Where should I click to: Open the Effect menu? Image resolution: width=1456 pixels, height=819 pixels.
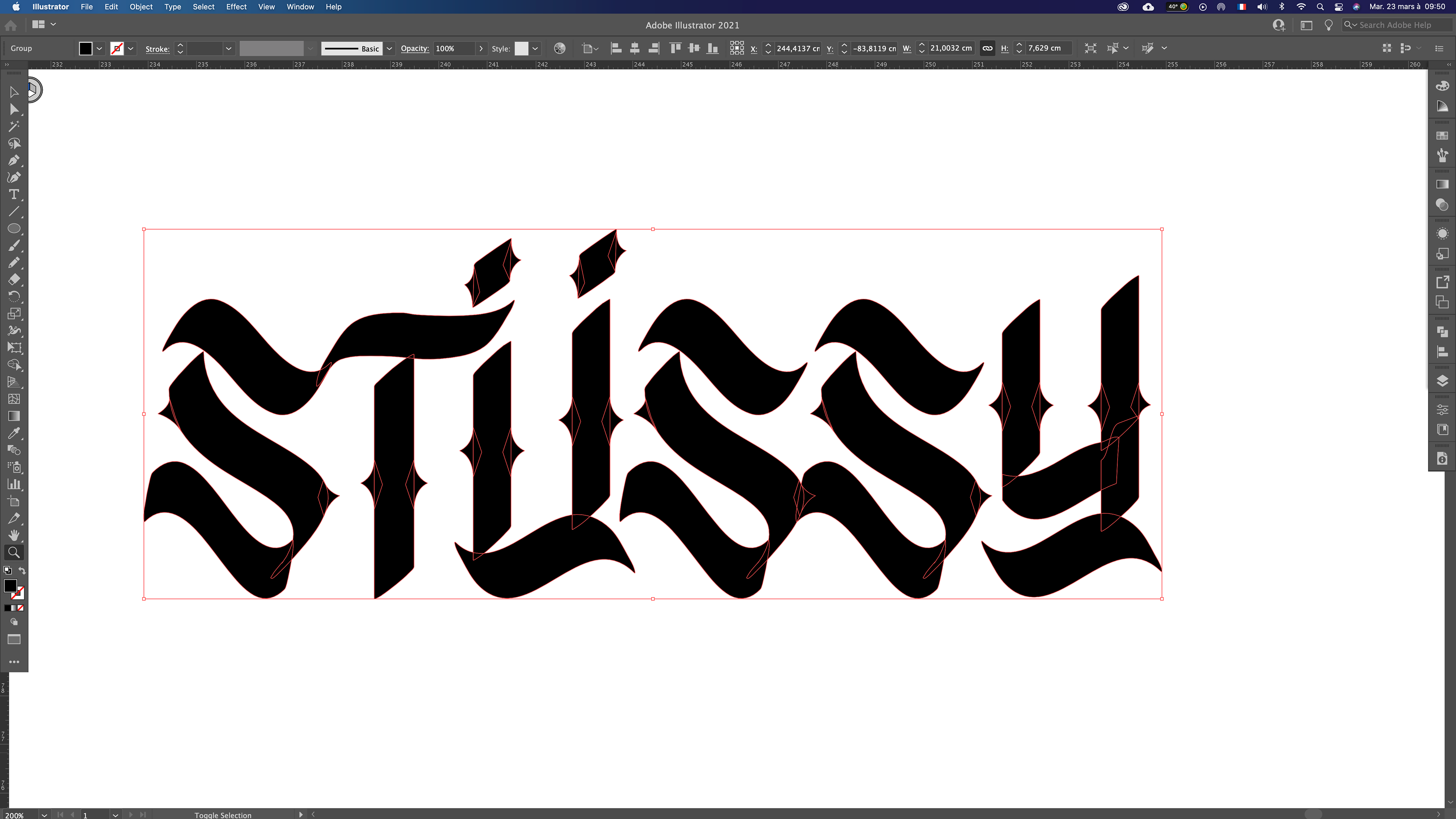pyautogui.click(x=236, y=7)
